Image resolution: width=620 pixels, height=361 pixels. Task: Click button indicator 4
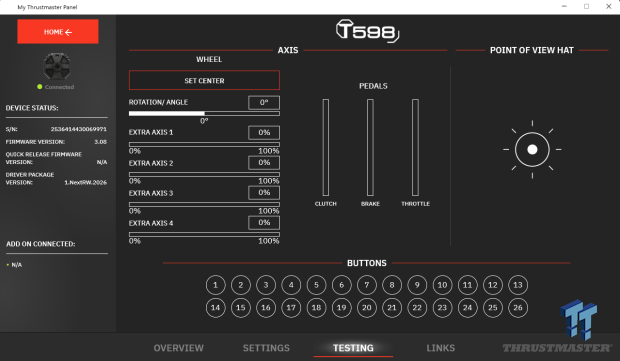point(291,285)
